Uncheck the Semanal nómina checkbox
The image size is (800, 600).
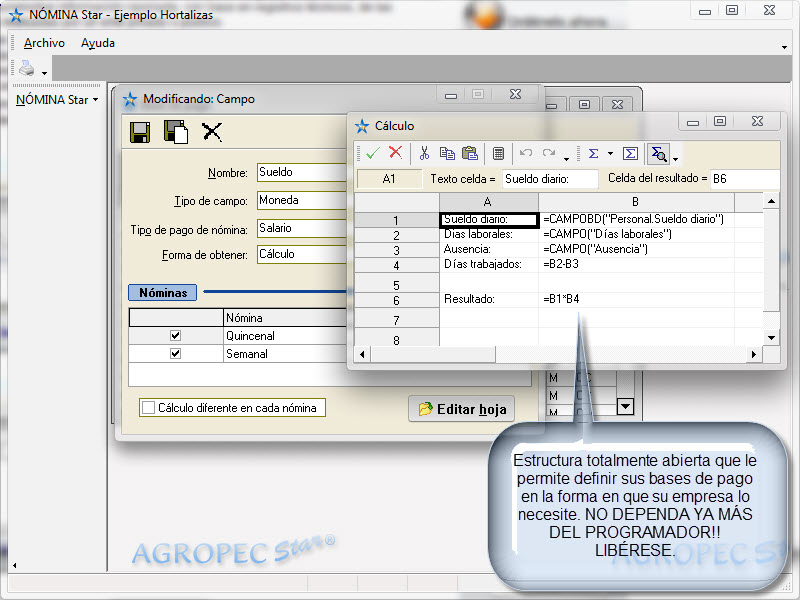pos(176,353)
